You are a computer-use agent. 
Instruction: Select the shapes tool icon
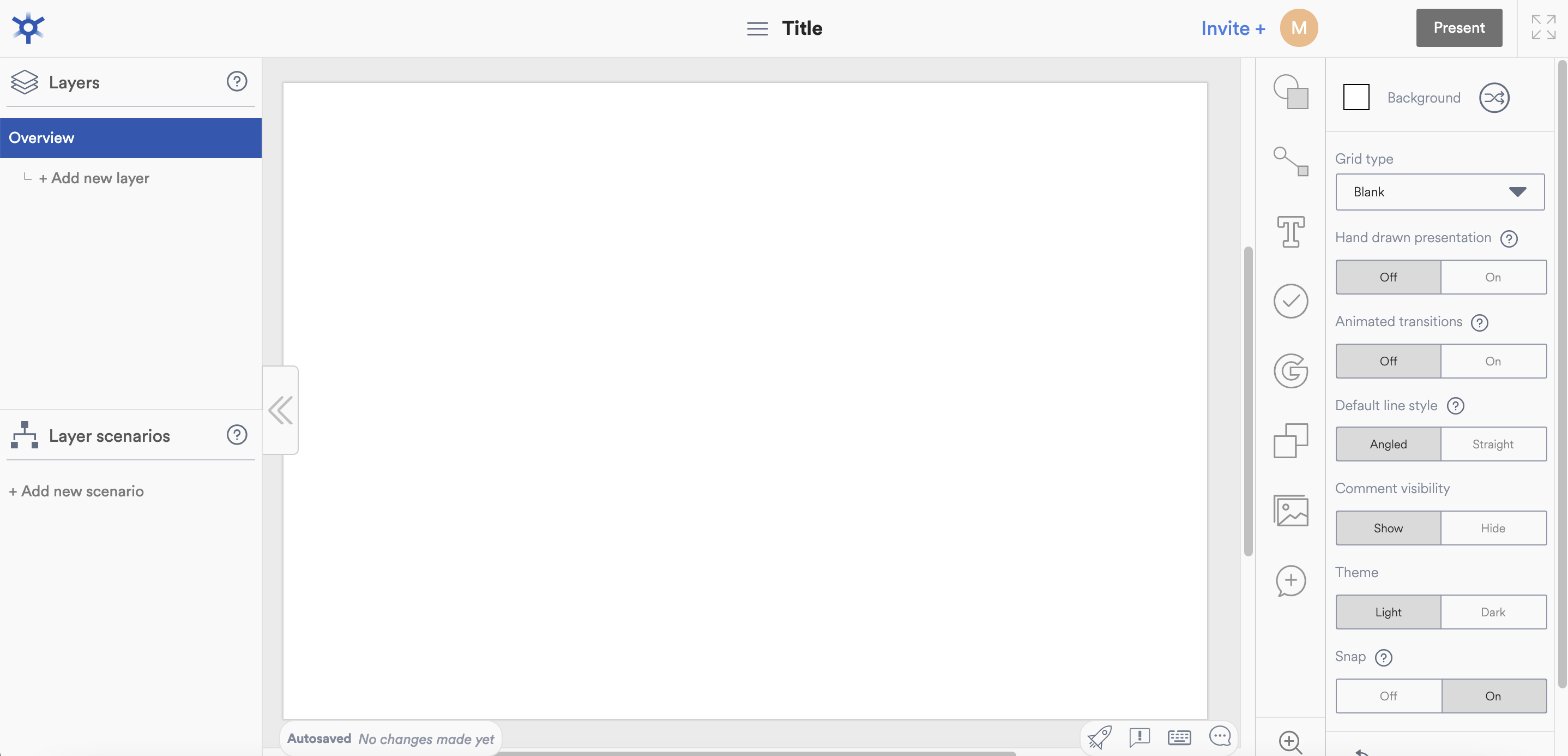1290,92
